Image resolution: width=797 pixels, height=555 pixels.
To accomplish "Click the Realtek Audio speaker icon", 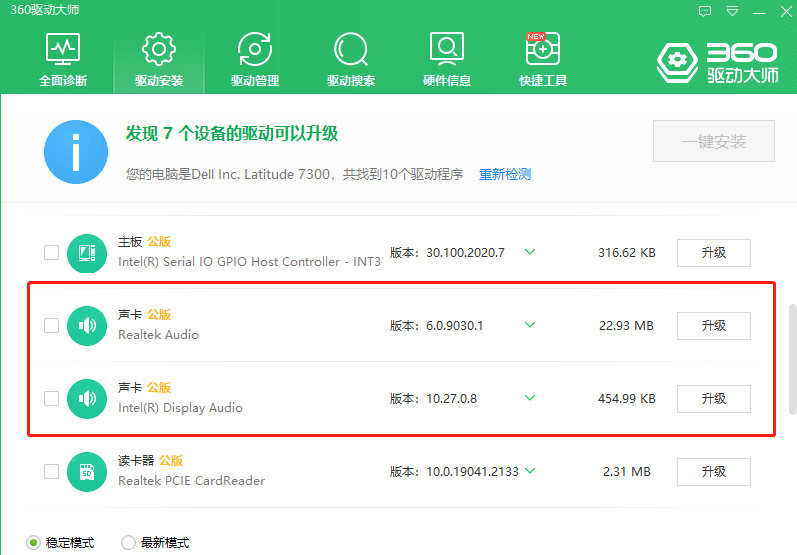I will click(x=87, y=326).
